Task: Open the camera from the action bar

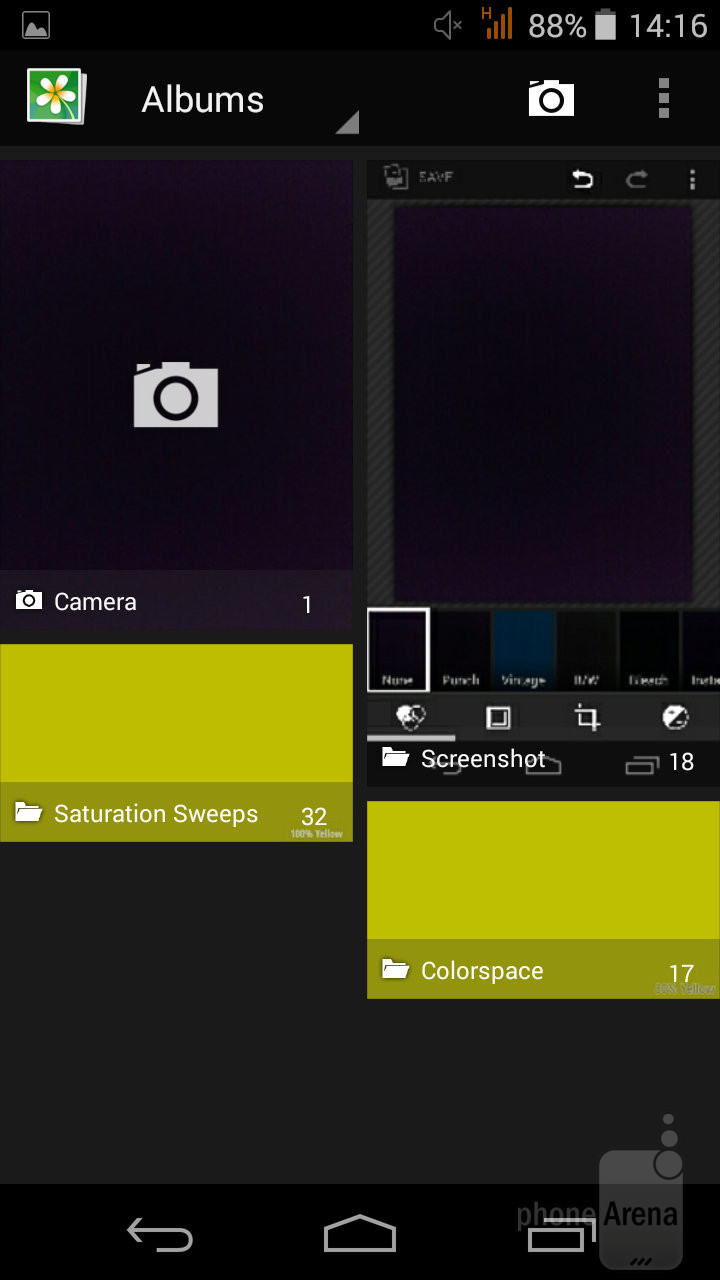Action: (551, 98)
